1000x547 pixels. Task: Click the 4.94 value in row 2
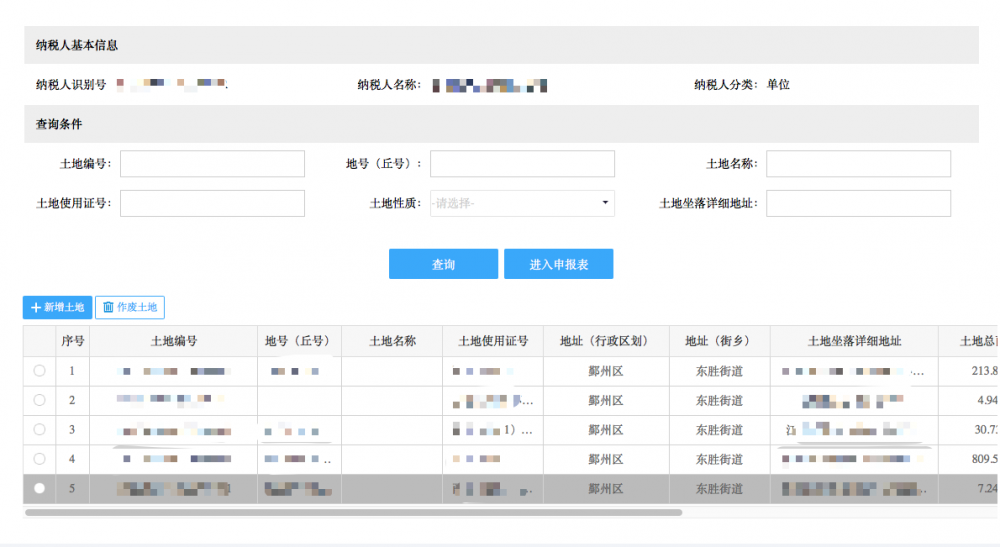click(987, 400)
